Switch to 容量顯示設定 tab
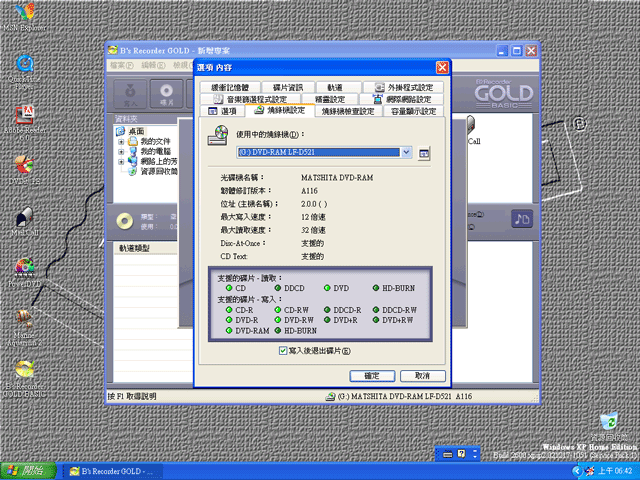Image resolution: width=640 pixels, height=480 pixels. click(413, 111)
